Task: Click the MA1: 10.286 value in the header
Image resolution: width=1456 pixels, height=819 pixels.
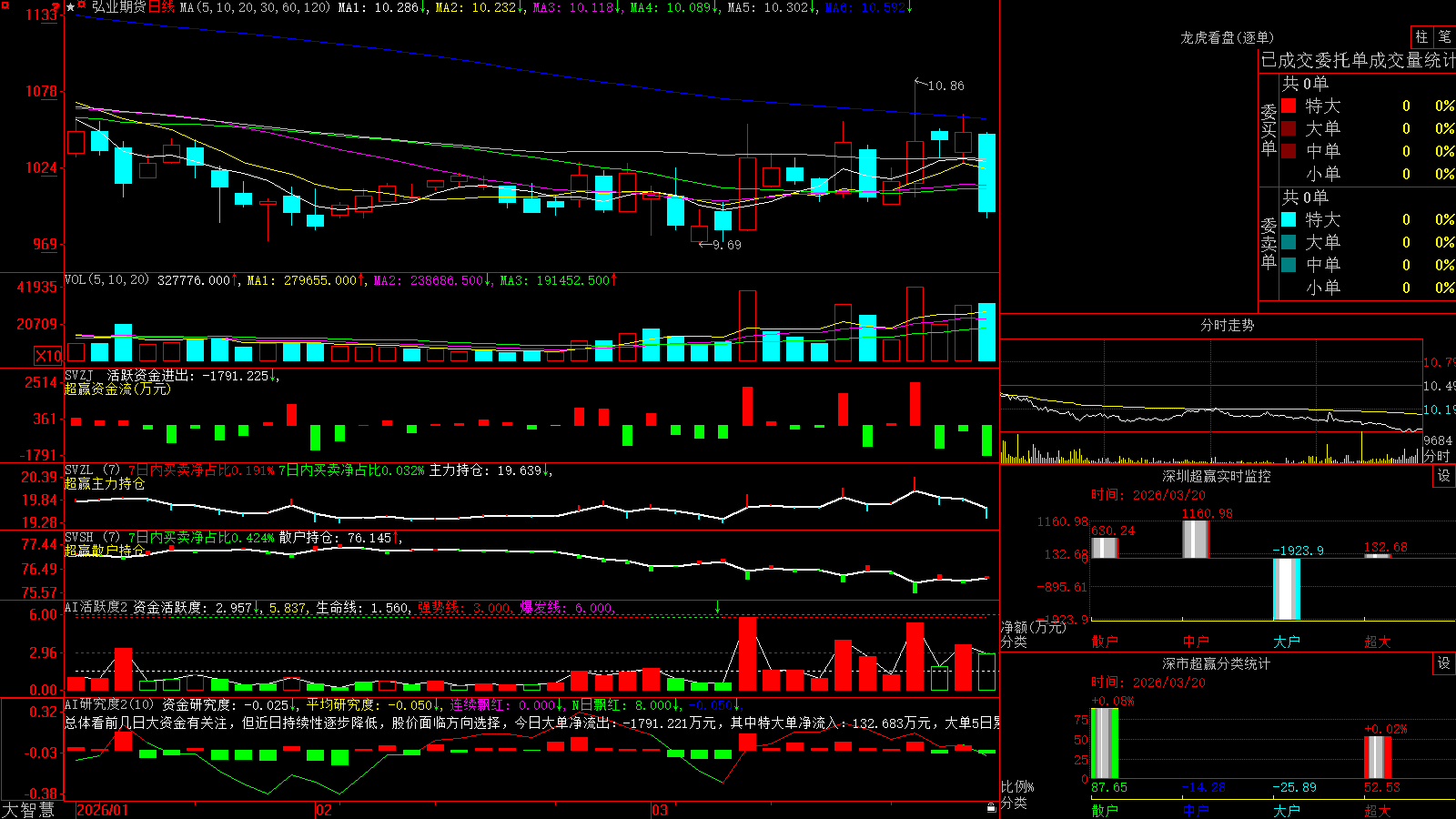Action: coord(382,7)
